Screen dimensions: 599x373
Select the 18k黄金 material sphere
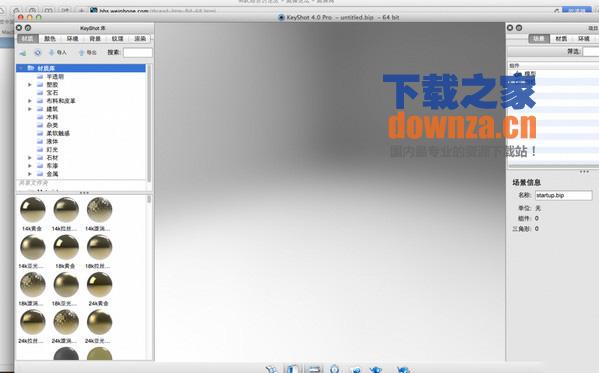pyautogui.click(x=66, y=247)
